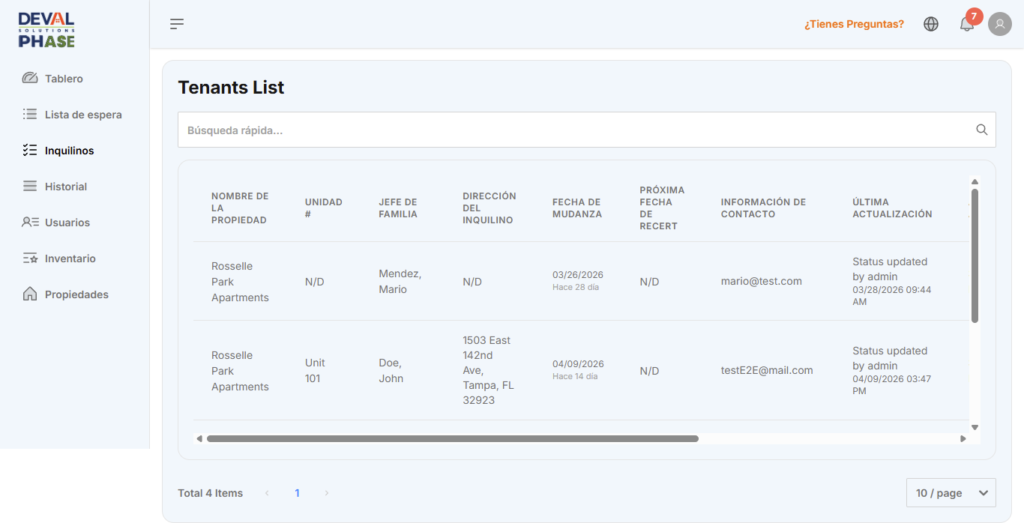
Task: Expand the 10 / page dropdown
Action: [x=950, y=493]
